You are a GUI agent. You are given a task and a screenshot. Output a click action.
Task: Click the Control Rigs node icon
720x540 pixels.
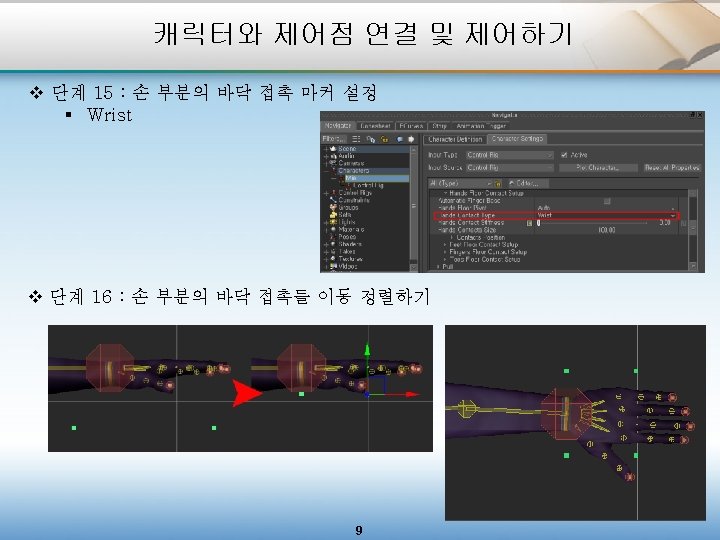tap(333, 193)
